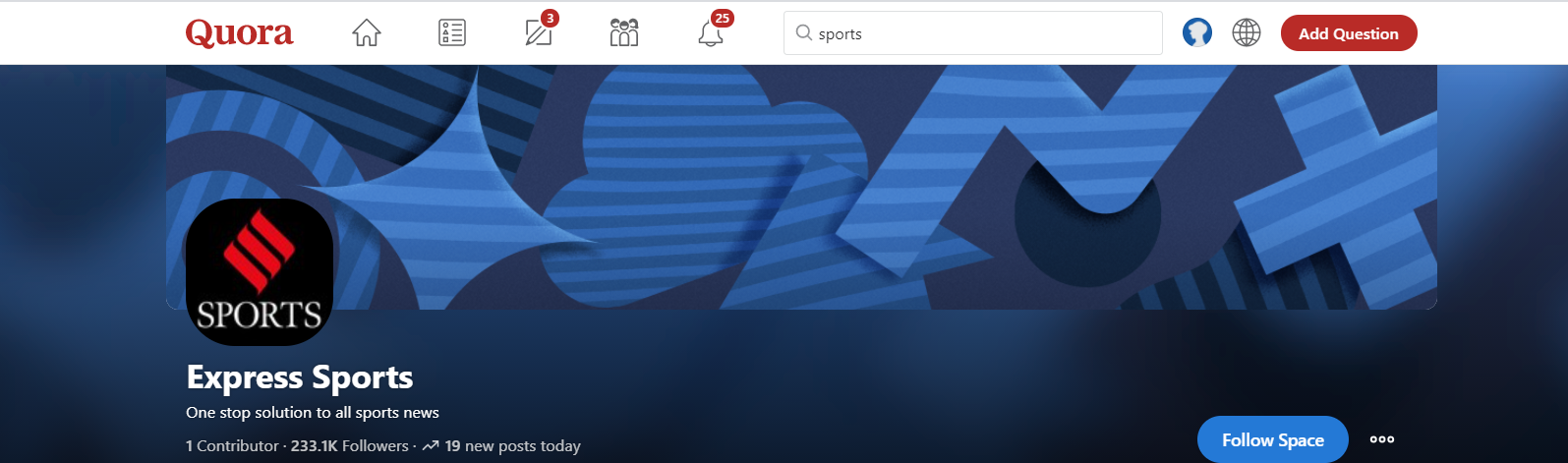This screenshot has width=1568, height=463.
Task: View the 1 Contributor link
Action: (232, 446)
